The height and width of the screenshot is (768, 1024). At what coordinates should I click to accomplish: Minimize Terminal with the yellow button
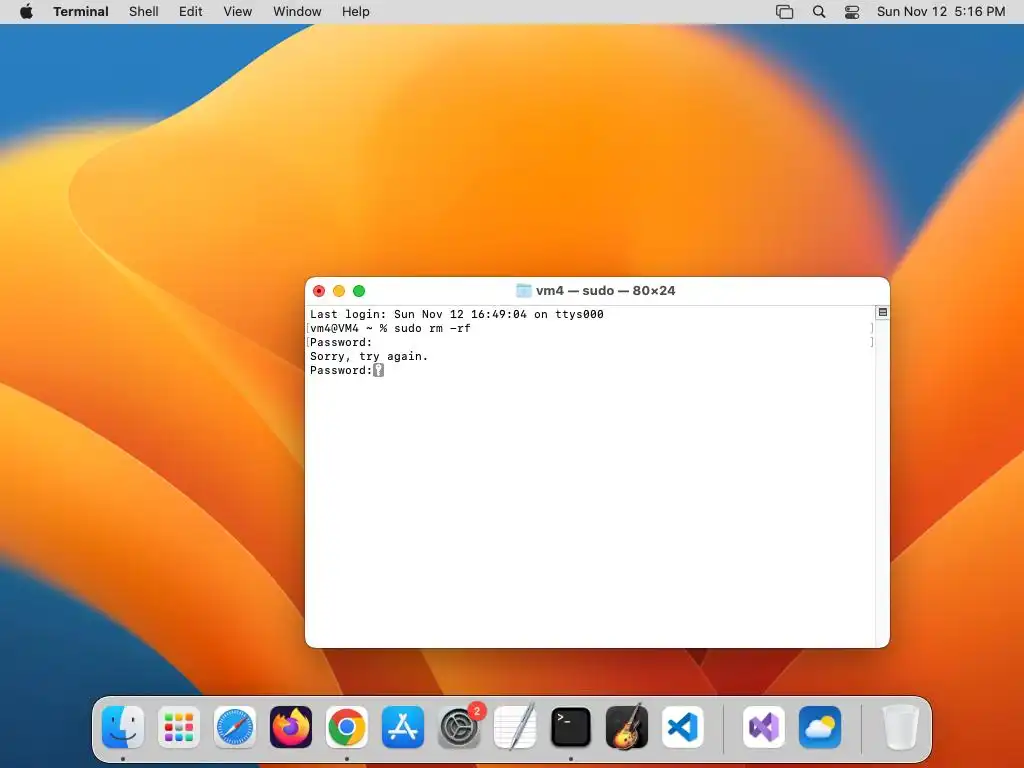(x=339, y=291)
